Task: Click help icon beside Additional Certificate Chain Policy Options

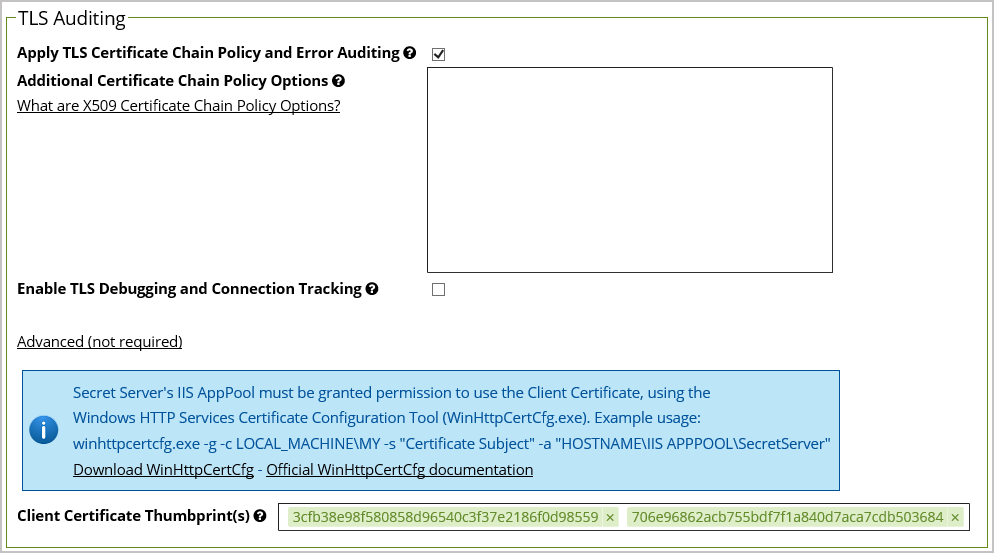Action: coord(339,81)
